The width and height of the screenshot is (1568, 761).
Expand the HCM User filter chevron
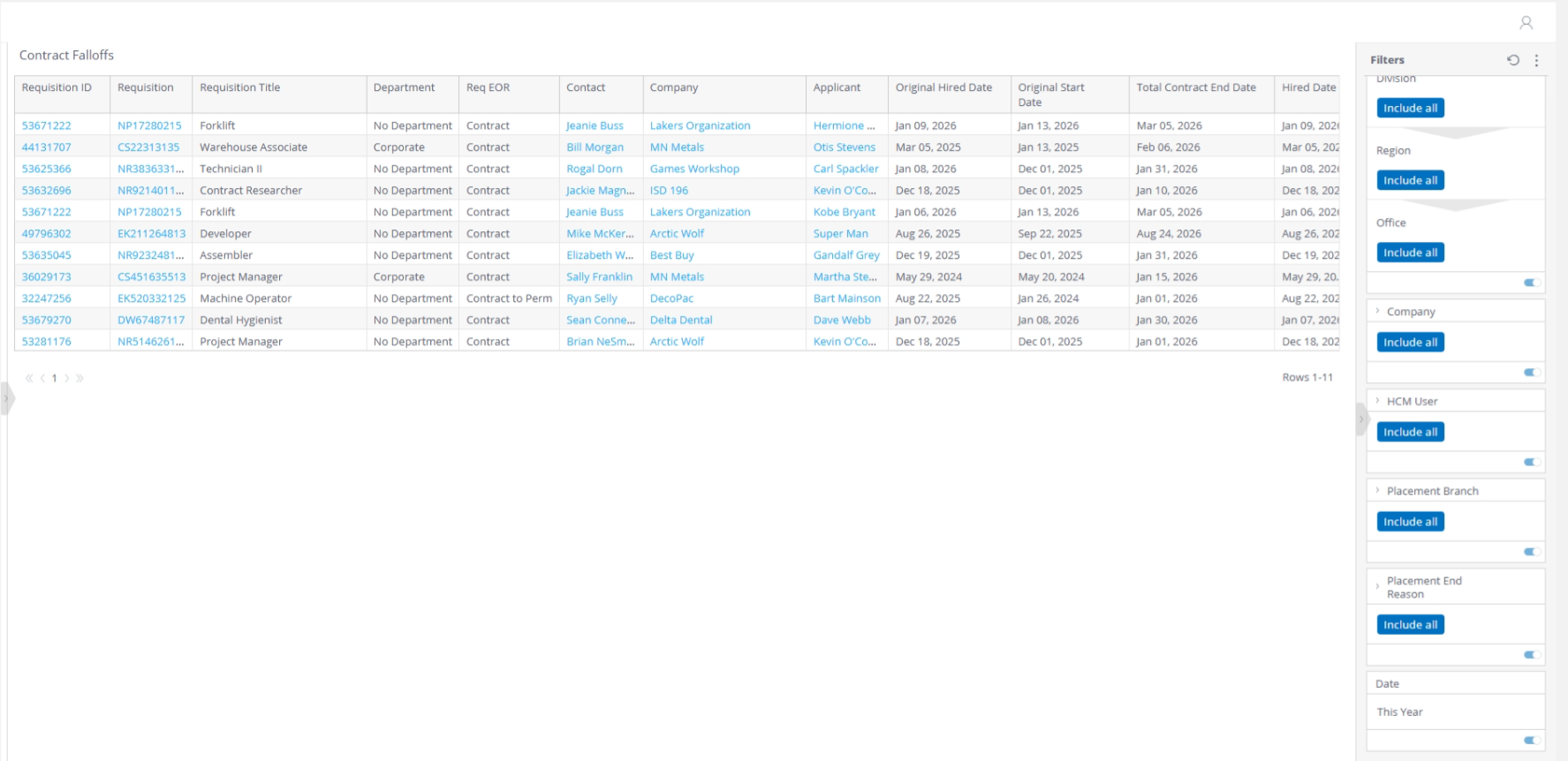click(1377, 401)
